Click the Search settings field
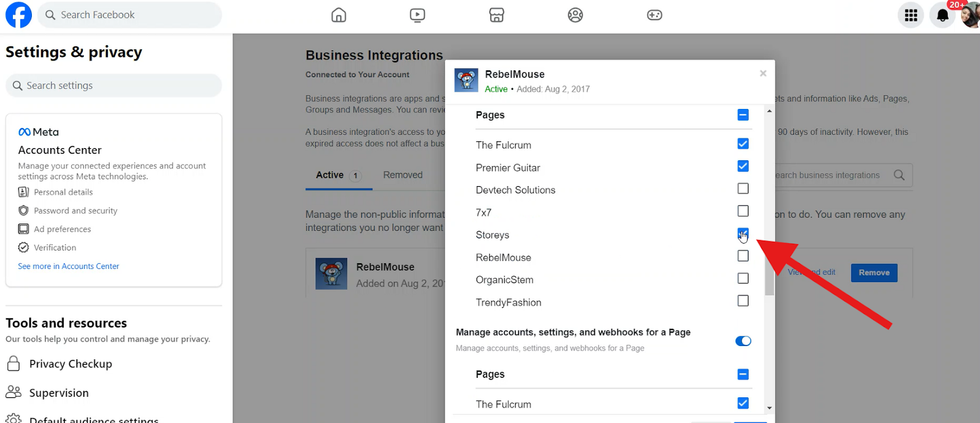 click(114, 86)
